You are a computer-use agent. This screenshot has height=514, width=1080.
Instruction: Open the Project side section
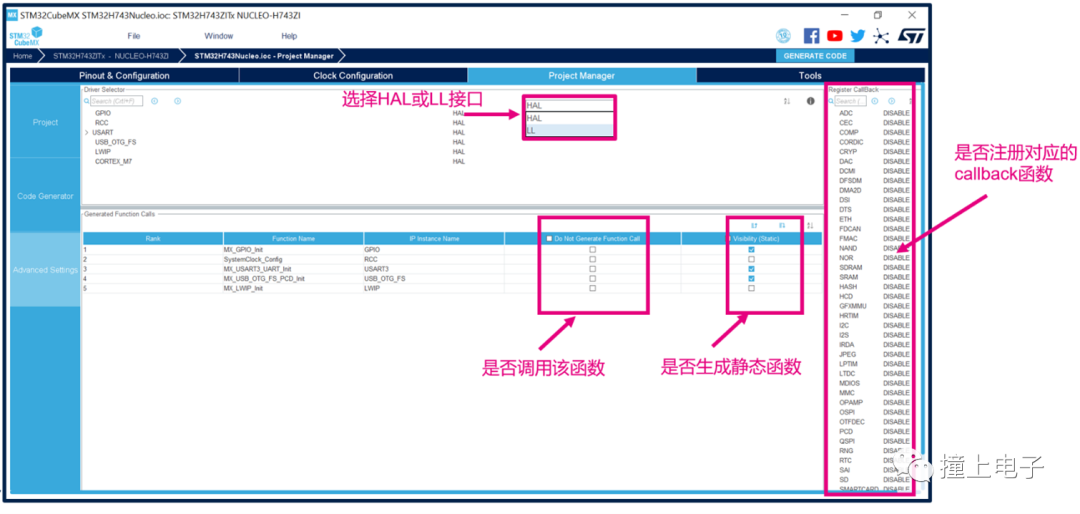pyautogui.click(x=45, y=122)
